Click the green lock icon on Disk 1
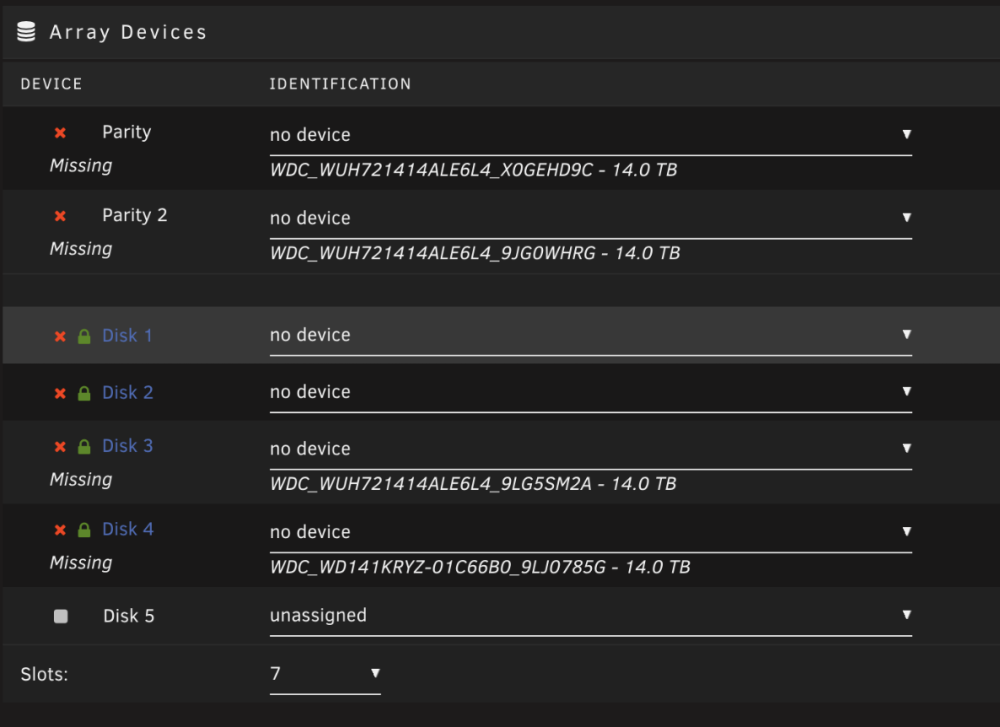Viewport: 1000px width, 727px height. (84, 336)
